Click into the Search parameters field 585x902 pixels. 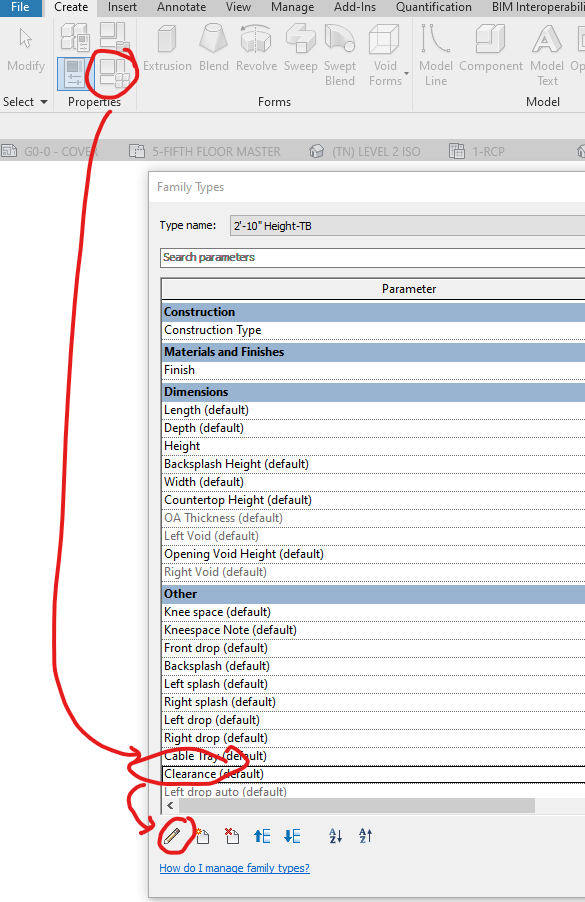click(372, 257)
